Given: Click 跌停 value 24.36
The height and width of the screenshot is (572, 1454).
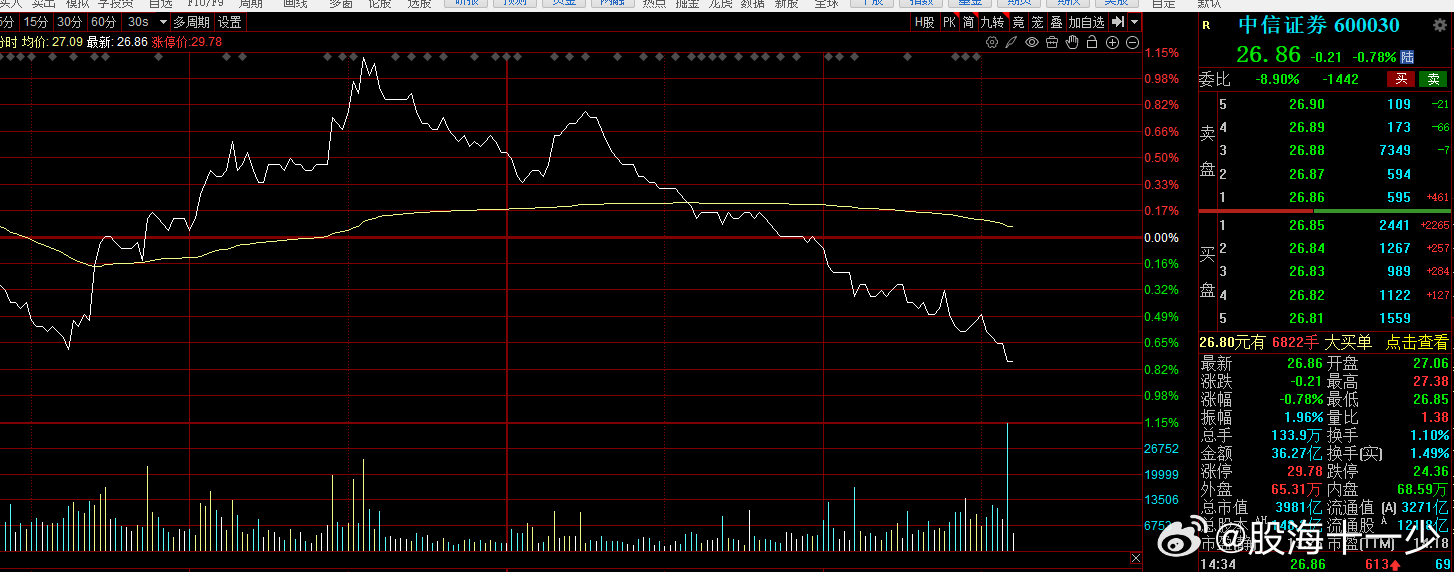Looking at the screenshot, I should [1430, 471].
